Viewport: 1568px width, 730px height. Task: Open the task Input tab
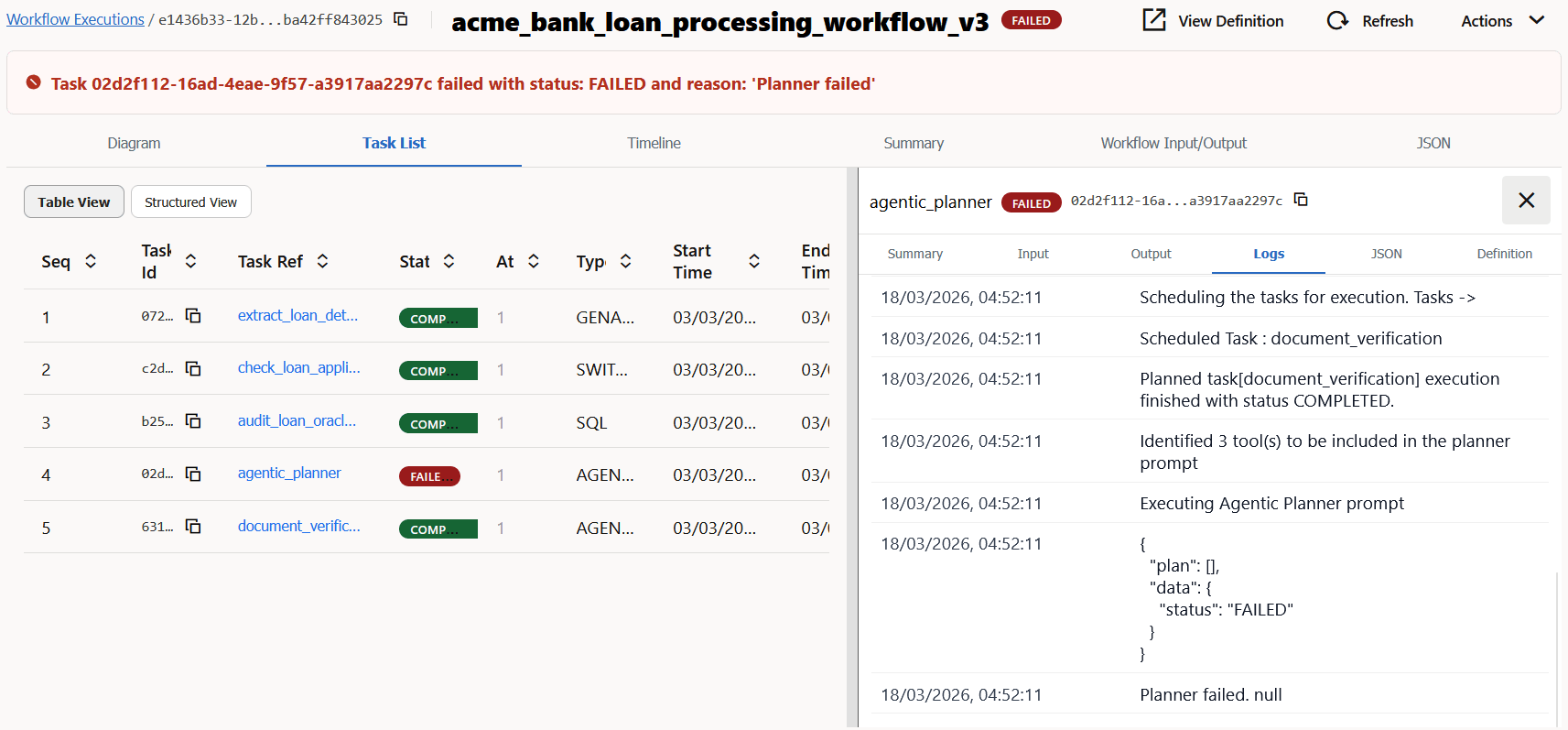(x=1033, y=254)
